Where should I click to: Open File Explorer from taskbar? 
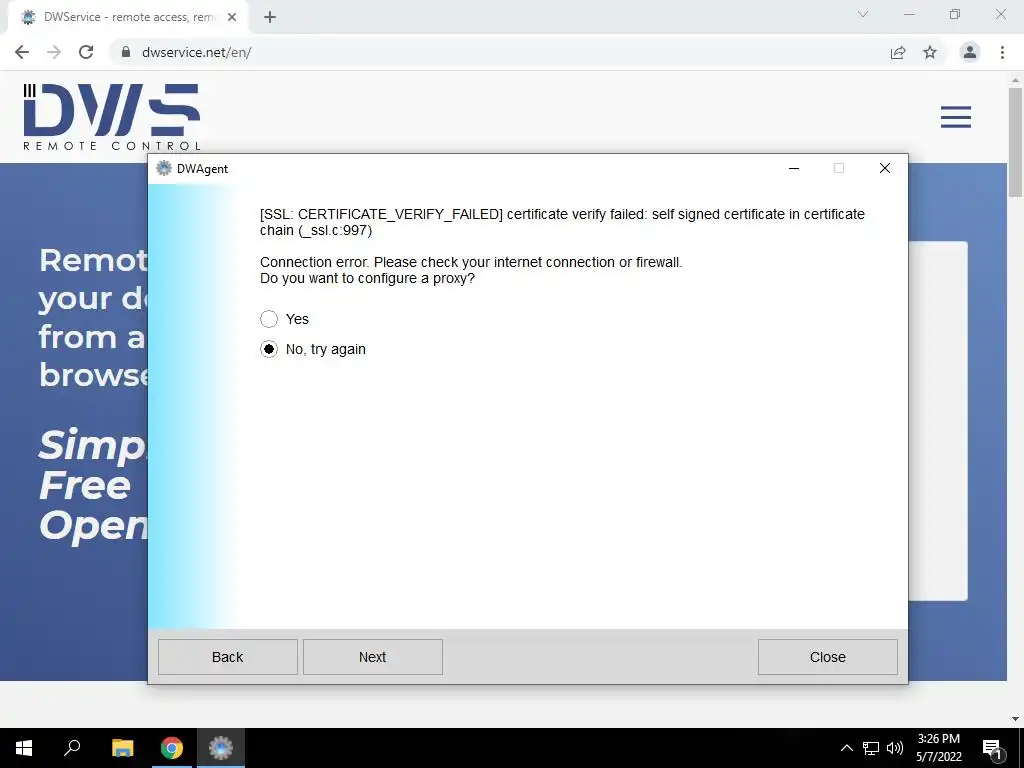122,748
